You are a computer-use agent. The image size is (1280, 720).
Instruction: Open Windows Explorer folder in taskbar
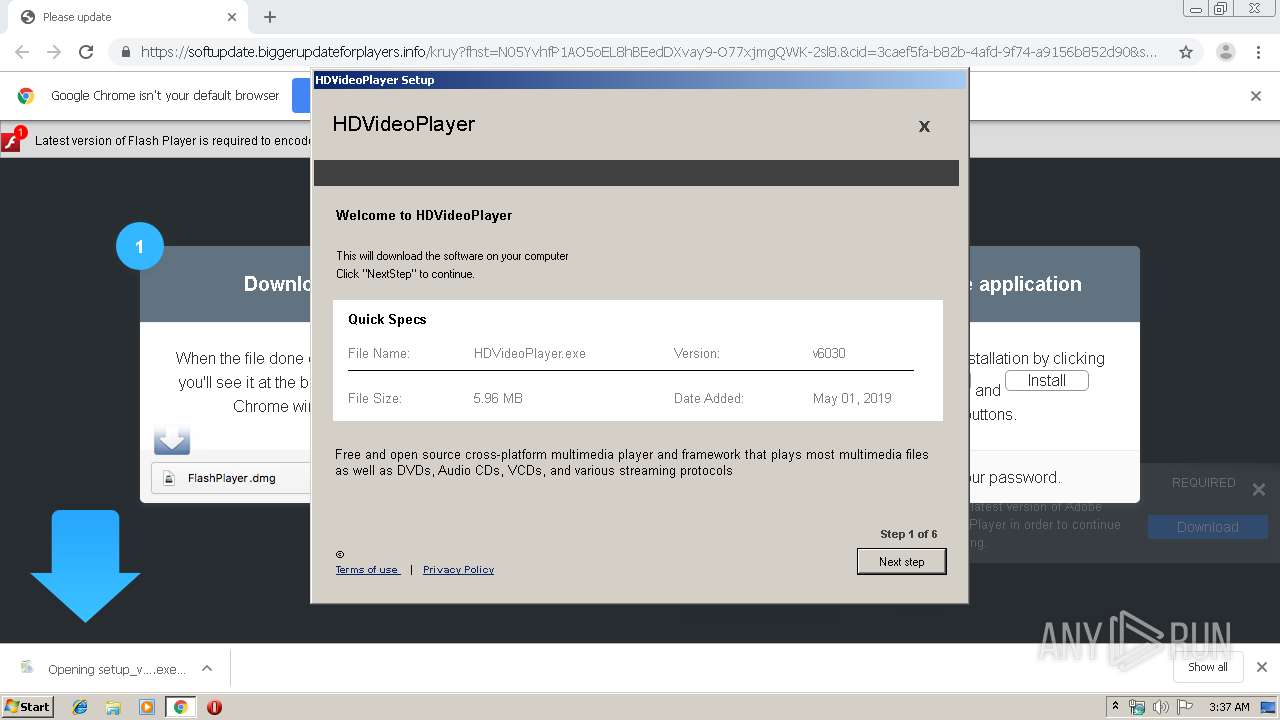click(x=113, y=707)
